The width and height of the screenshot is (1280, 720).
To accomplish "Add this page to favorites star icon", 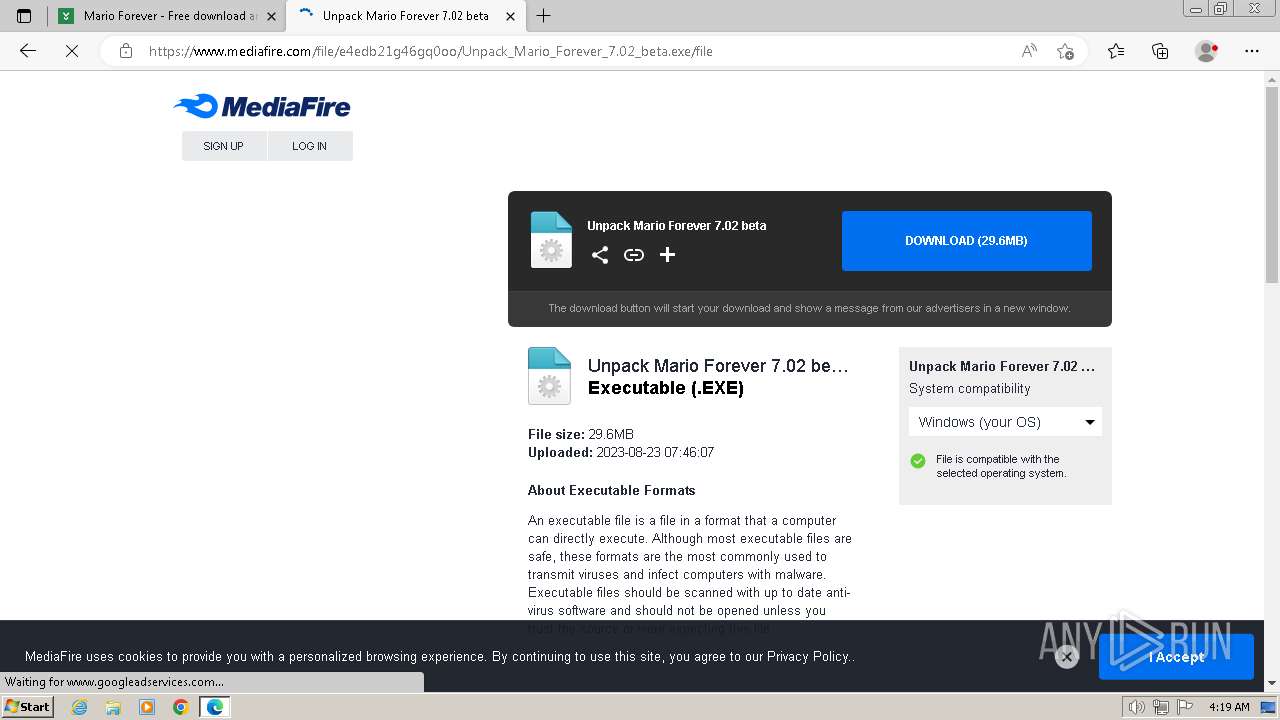I will coord(1065,51).
